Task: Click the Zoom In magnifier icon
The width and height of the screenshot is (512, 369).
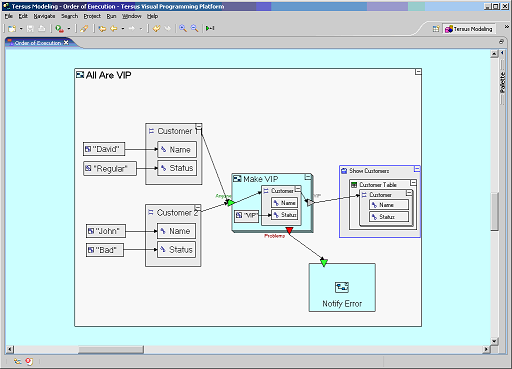Action: coord(183,29)
